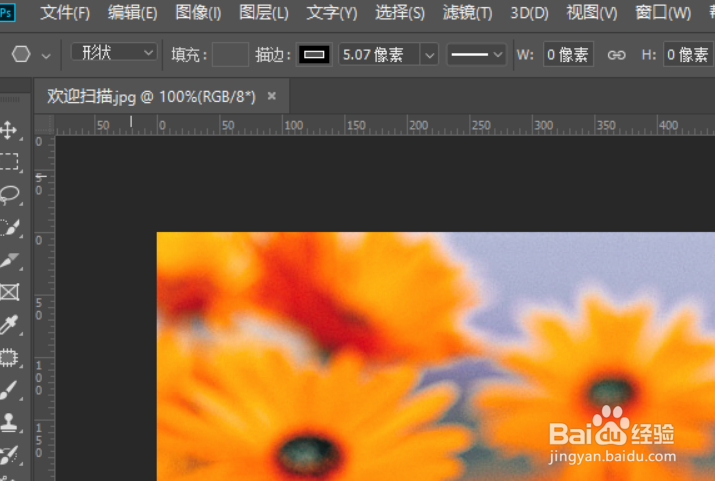
Task: Close the 欢迎扫描.jpg document tab
Action: pyautogui.click(x=272, y=96)
